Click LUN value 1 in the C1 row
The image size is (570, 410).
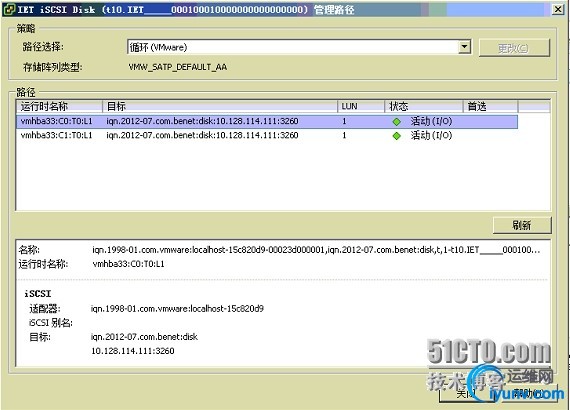(344, 135)
